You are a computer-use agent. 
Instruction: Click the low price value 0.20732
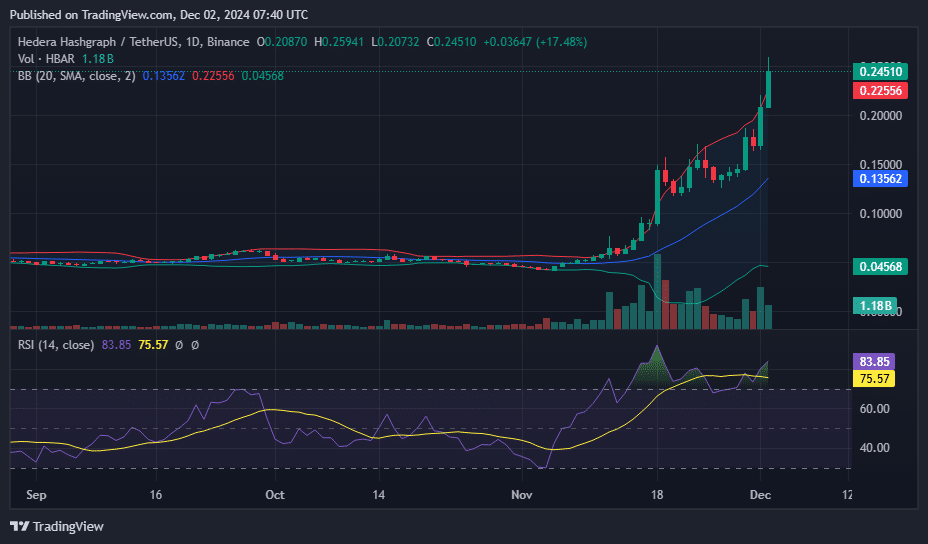click(399, 42)
